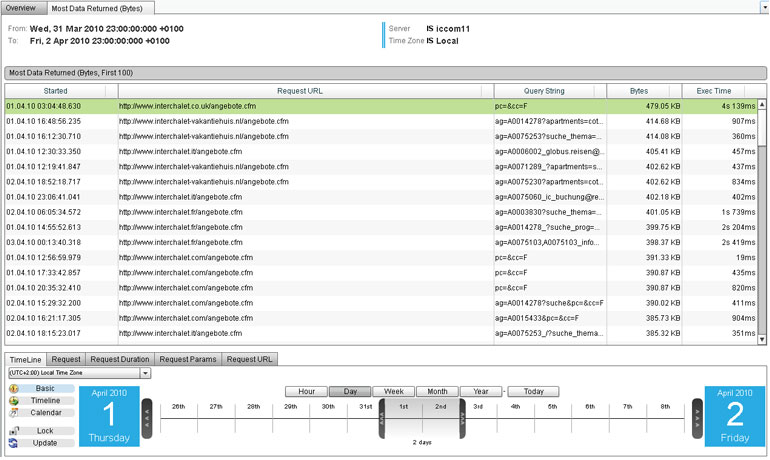The height and width of the screenshot is (460, 770).
Task: Select the Calendar mode label
Action: (46, 413)
